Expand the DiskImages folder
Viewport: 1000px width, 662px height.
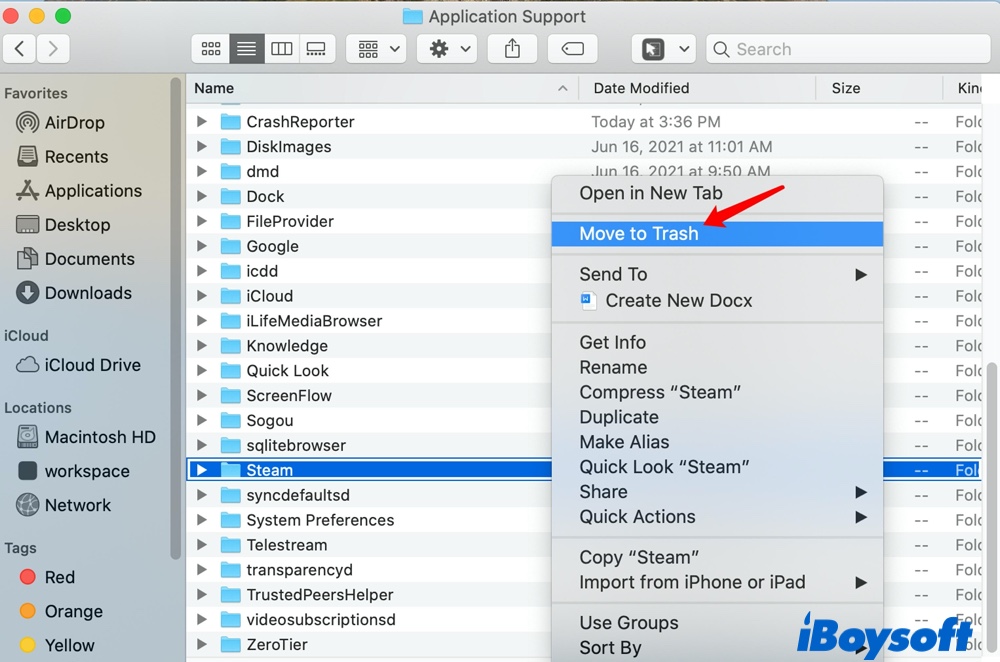coord(202,146)
